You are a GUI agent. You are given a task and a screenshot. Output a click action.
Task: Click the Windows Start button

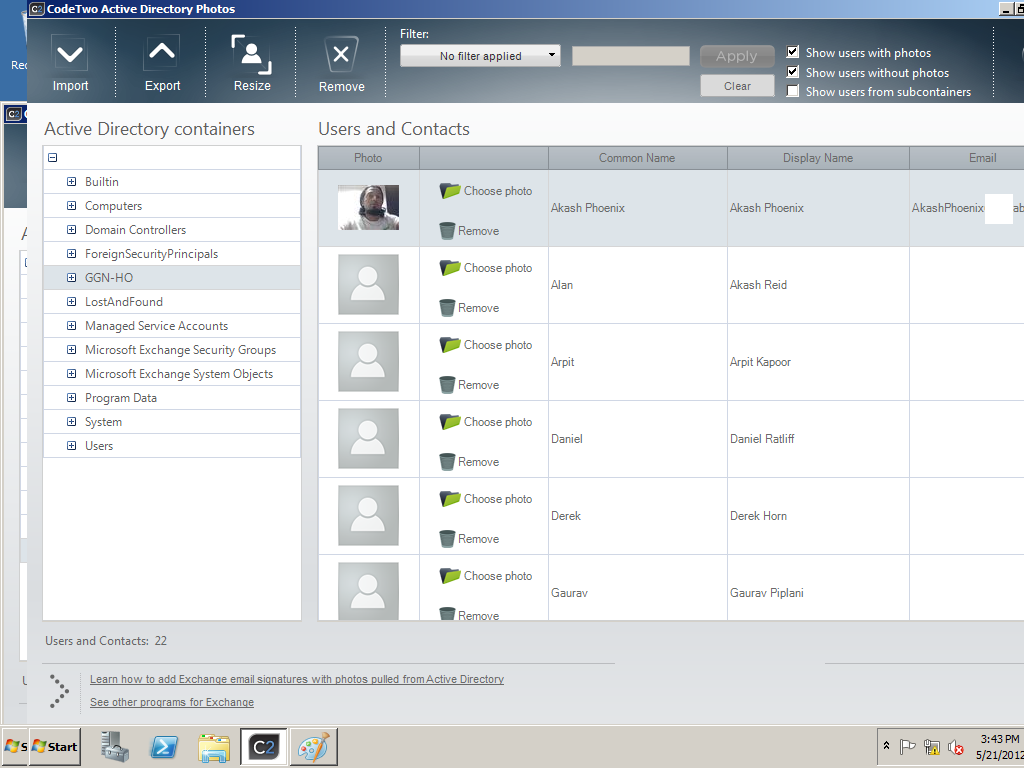(x=55, y=746)
